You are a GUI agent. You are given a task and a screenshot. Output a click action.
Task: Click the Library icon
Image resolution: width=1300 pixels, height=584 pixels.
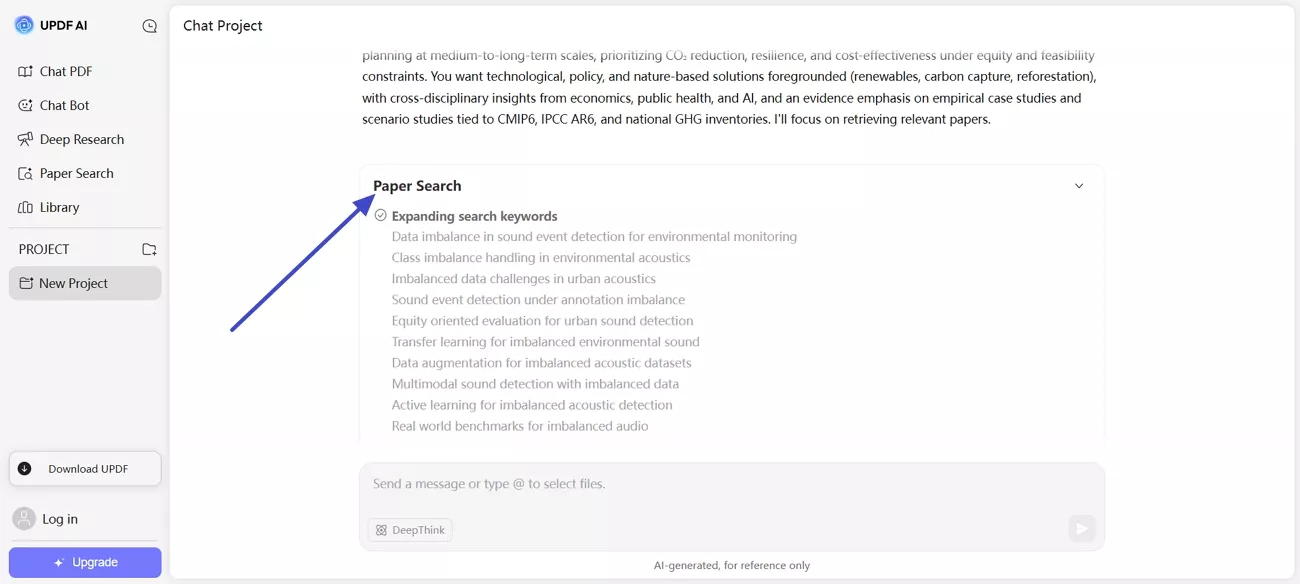click(26, 207)
